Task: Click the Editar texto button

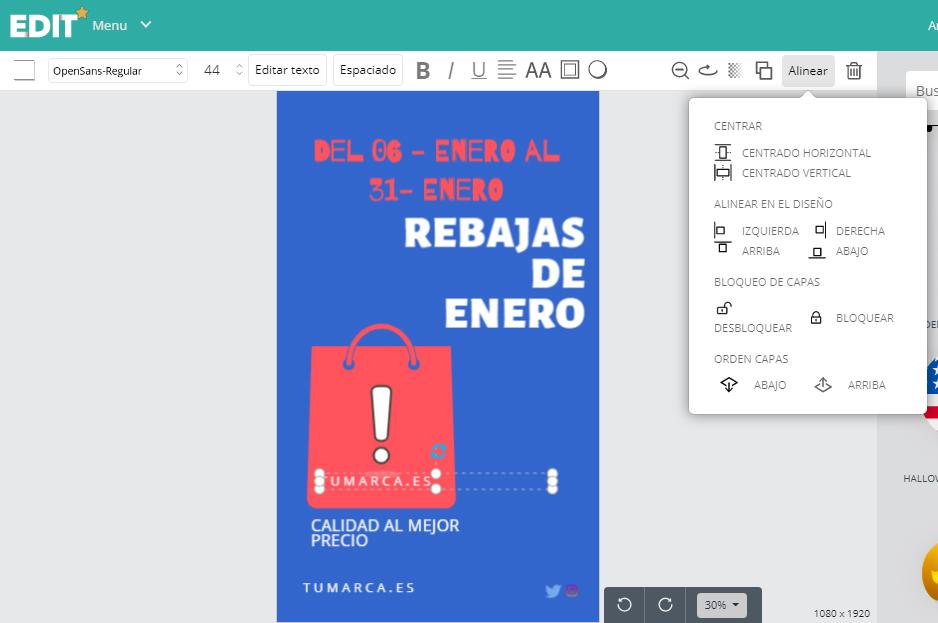Action: (287, 70)
